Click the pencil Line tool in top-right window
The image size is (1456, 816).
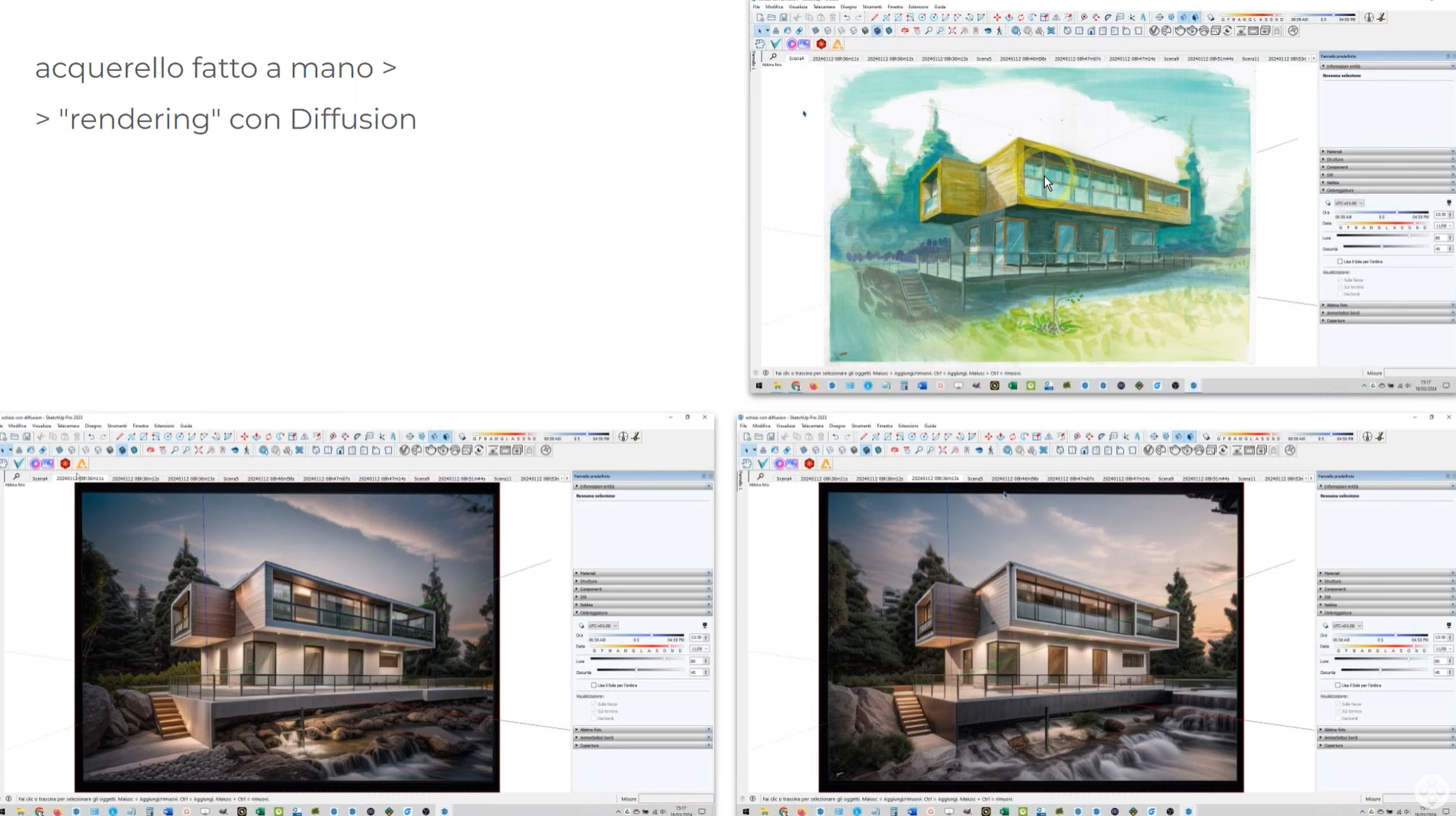pos(875,18)
